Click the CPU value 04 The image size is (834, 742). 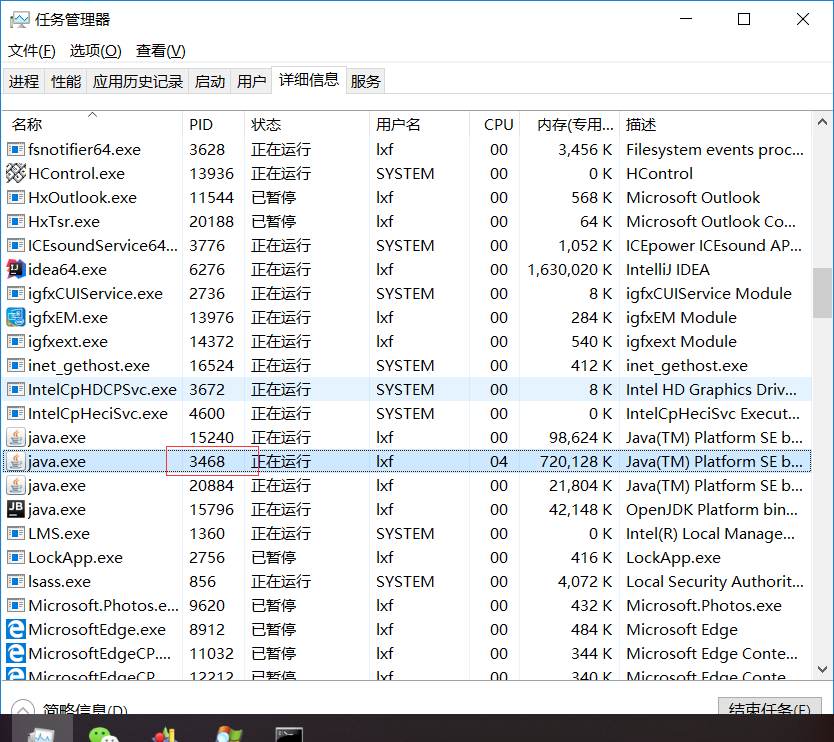[498, 461]
